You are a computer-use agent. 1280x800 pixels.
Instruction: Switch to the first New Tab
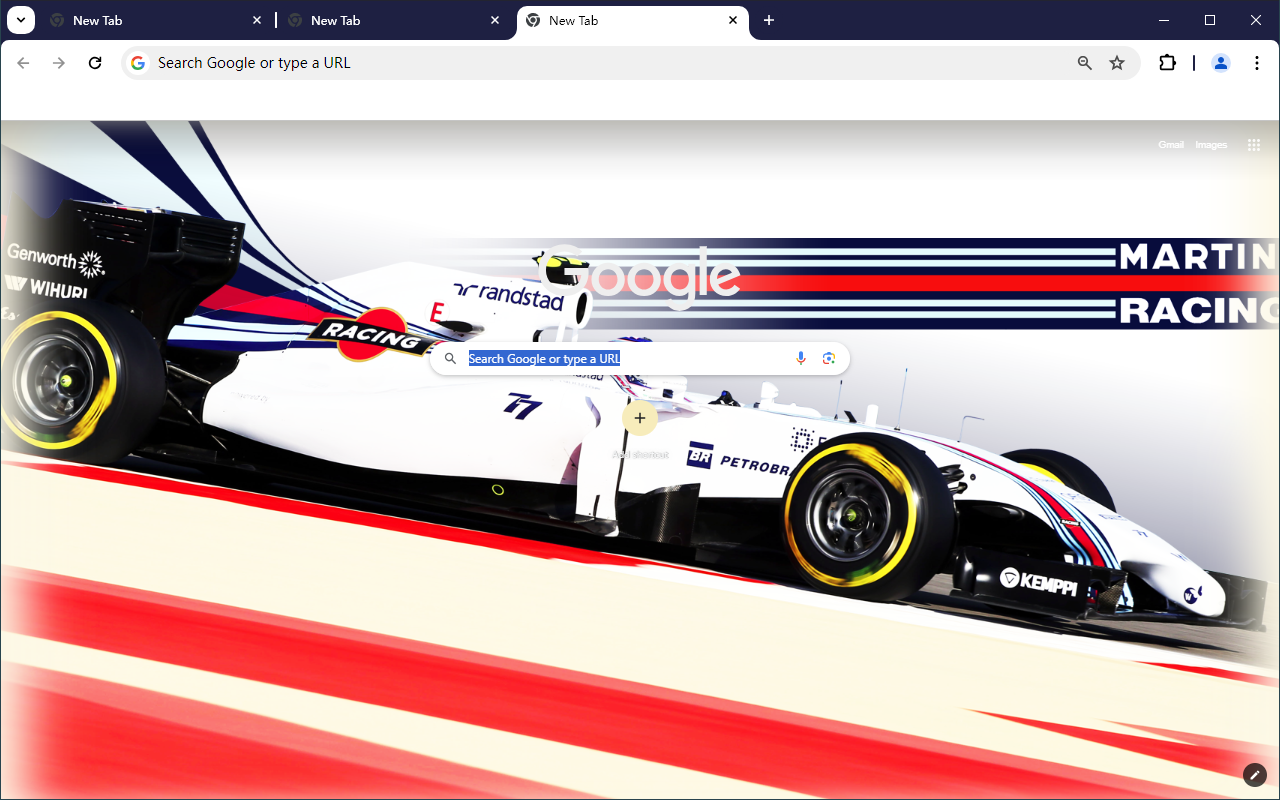point(155,20)
